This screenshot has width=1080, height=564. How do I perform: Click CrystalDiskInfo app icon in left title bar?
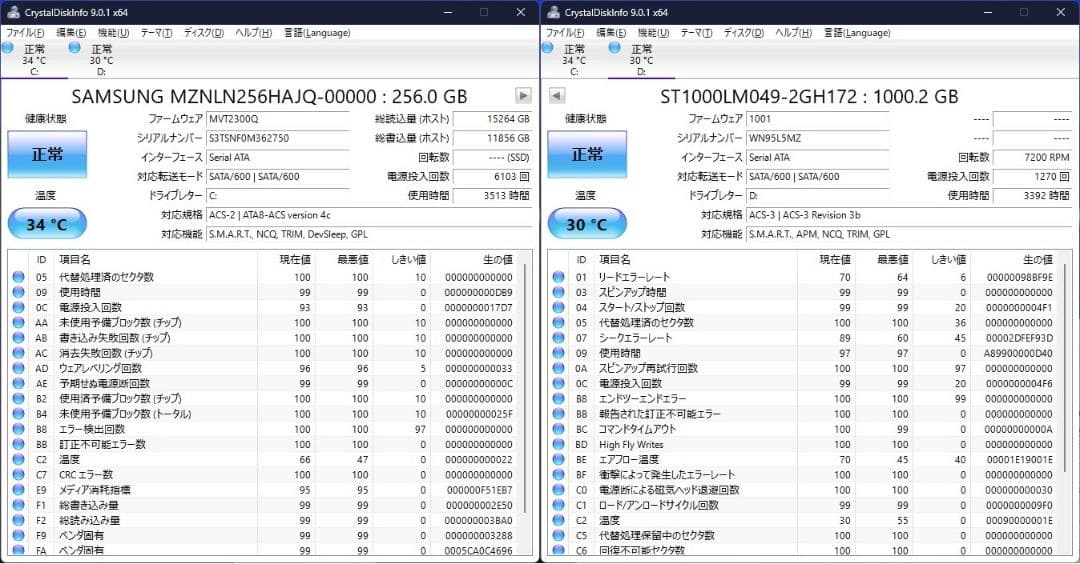pos(12,12)
